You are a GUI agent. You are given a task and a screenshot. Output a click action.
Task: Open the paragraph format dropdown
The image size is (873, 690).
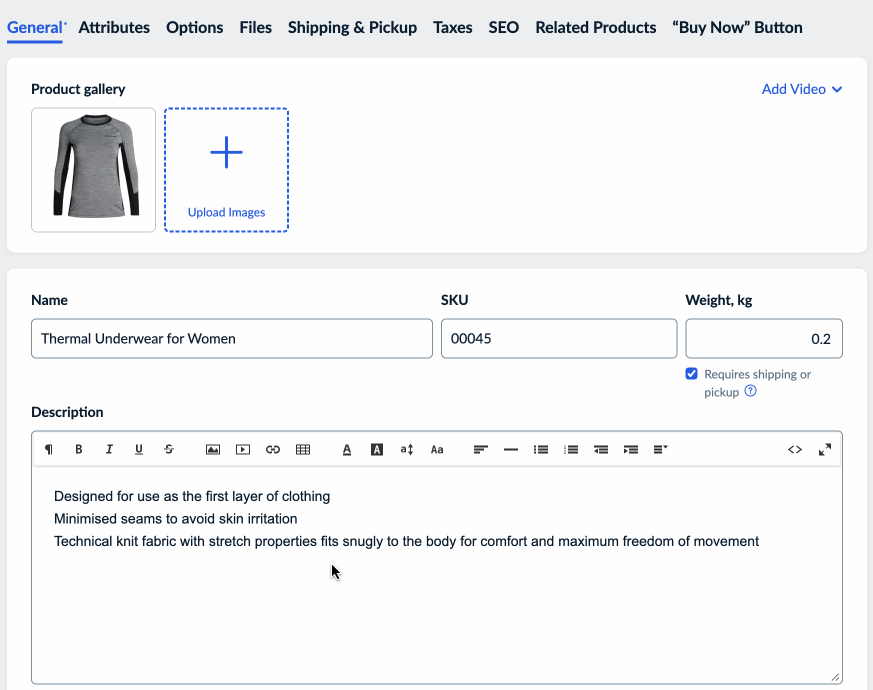pos(49,450)
